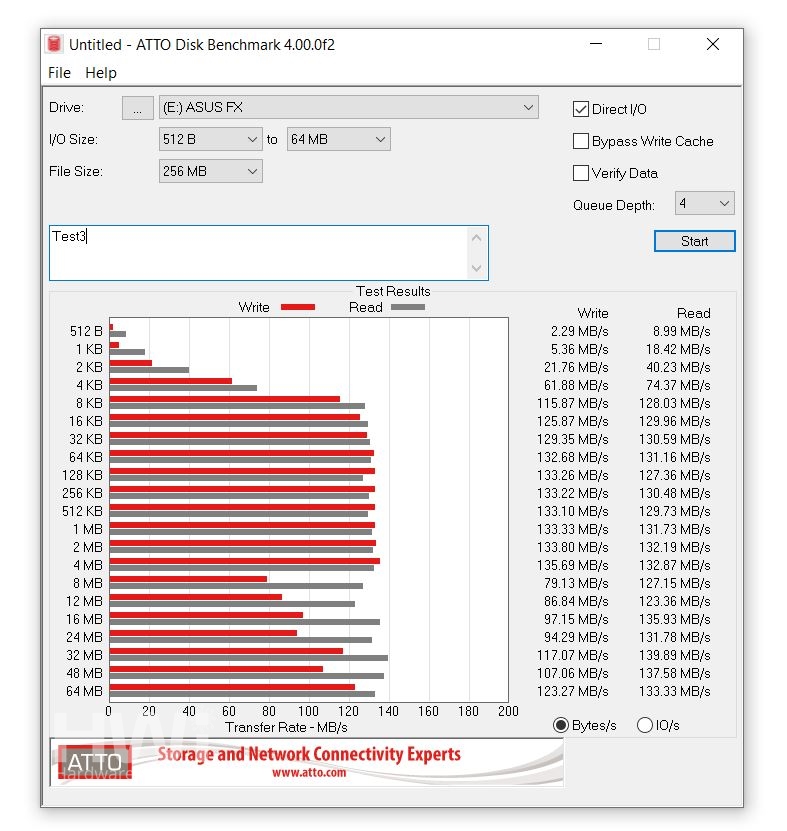Click the 123.27 MB/s write value
The height and width of the screenshot is (831, 787).
[572, 691]
